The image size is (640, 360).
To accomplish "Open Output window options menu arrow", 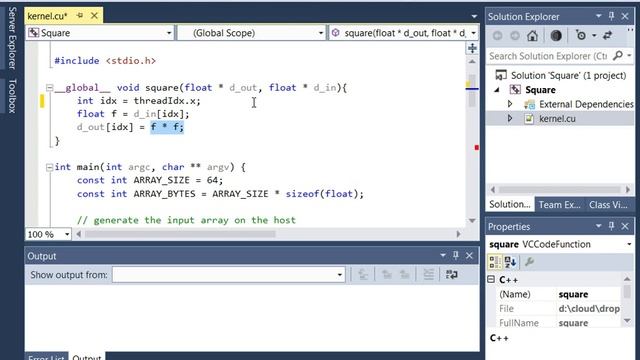I will (x=443, y=256).
